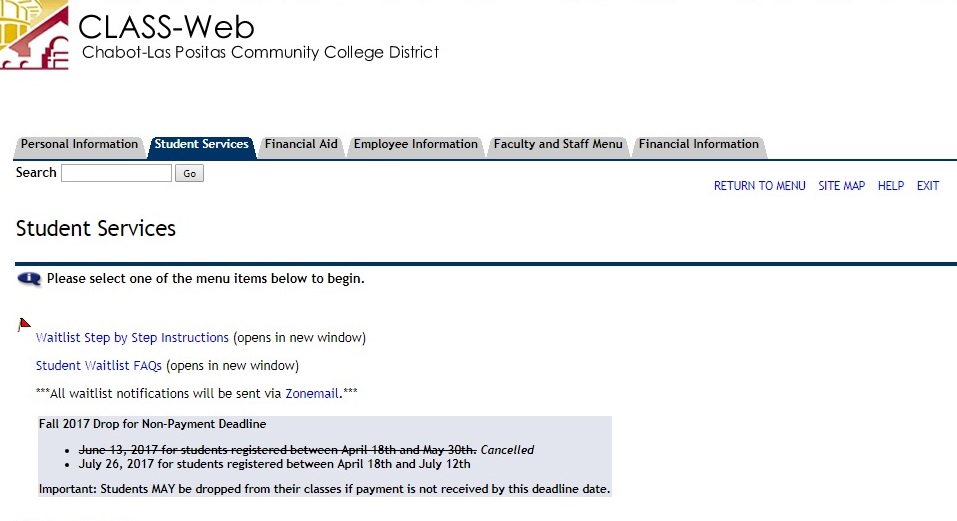Open Waitlist Step by Step Instructions link
Image resolution: width=957 pixels, height=521 pixels.
coord(132,337)
